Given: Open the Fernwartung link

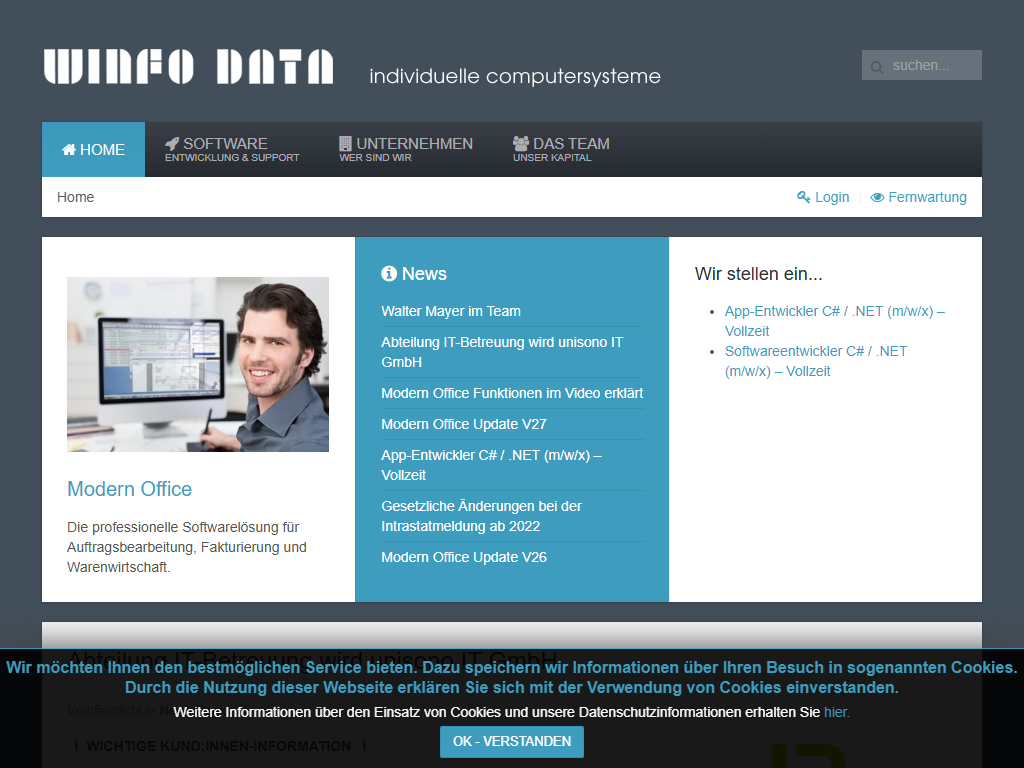Looking at the screenshot, I should click(927, 197).
